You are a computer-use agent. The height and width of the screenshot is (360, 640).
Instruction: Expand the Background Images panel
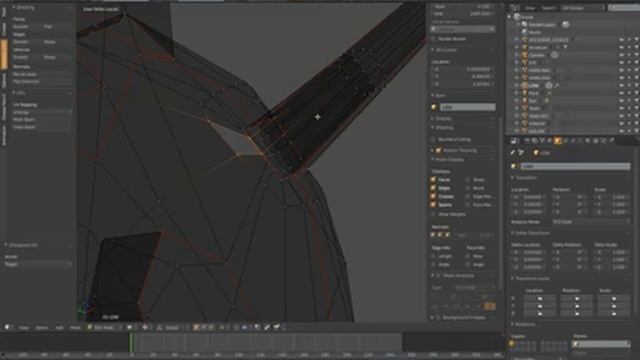click(x=432, y=317)
